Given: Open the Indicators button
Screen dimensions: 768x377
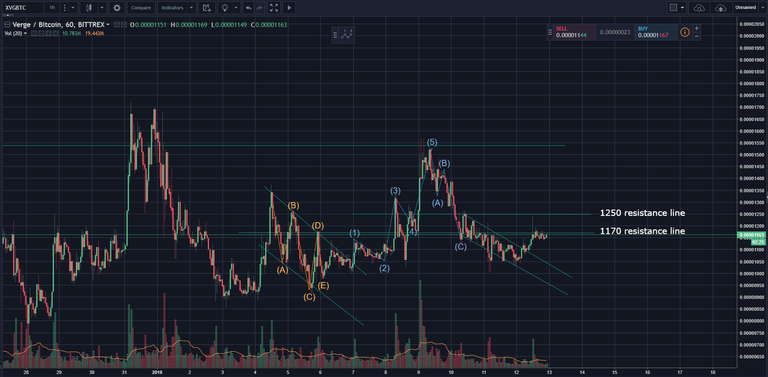Looking at the screenshot, I should click(172, 8).
